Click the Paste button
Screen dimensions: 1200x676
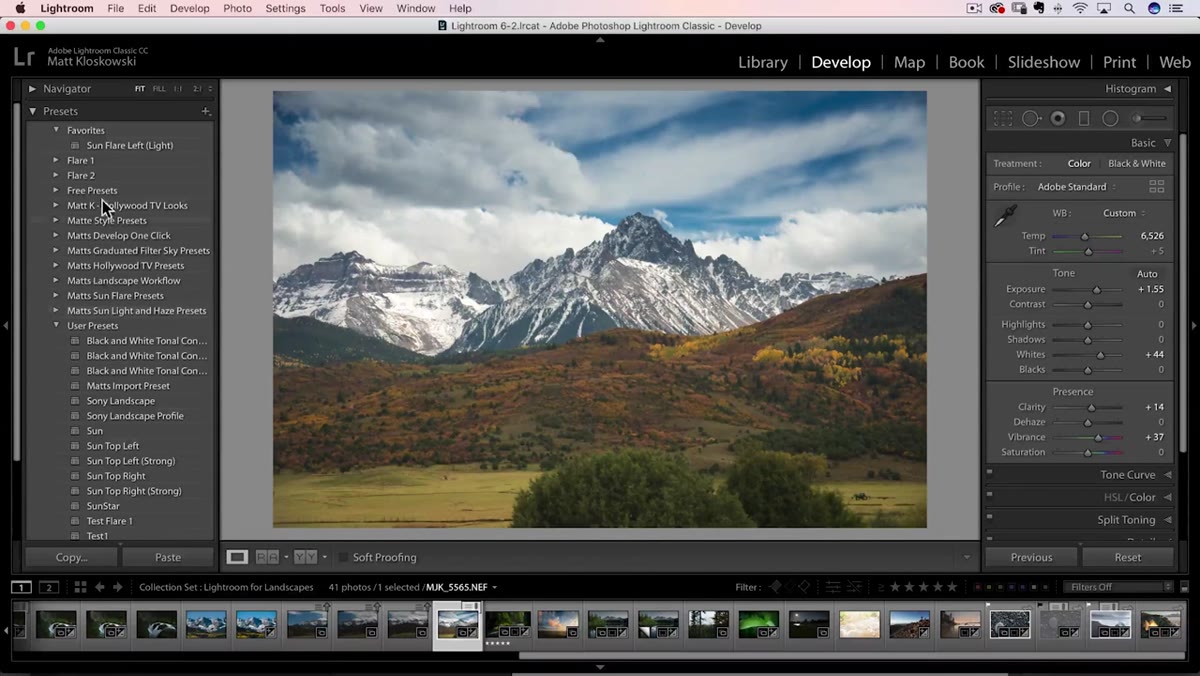tap(168, 557)
